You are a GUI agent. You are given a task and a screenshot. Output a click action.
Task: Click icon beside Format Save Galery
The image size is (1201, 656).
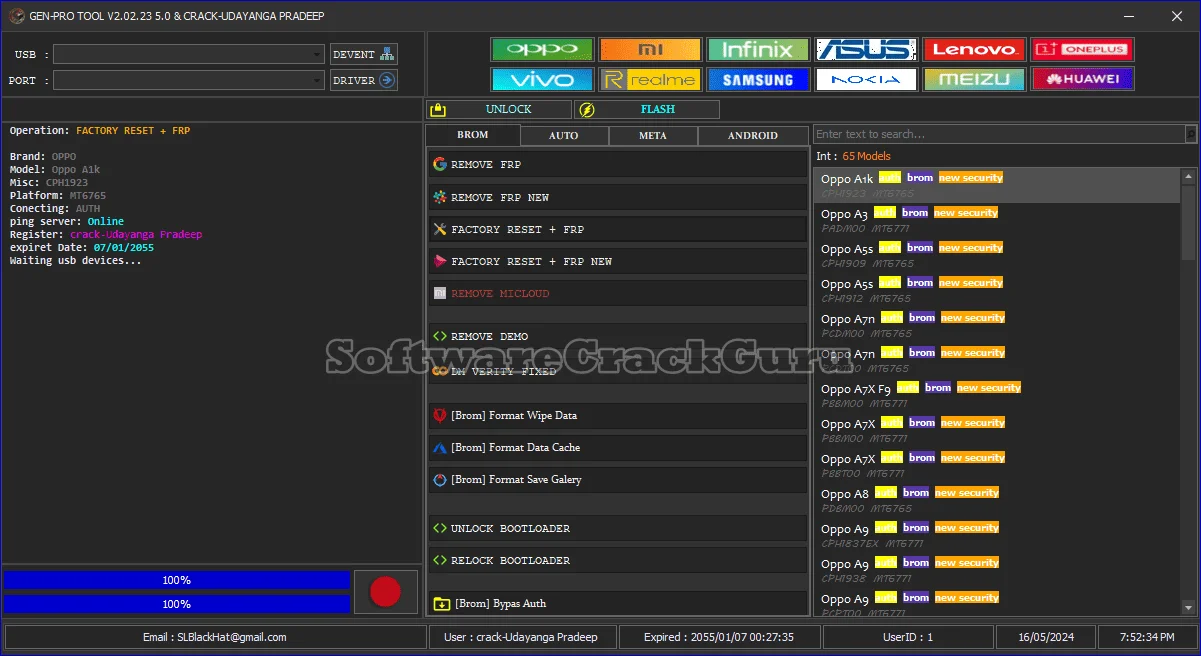(x=440, y=479)
